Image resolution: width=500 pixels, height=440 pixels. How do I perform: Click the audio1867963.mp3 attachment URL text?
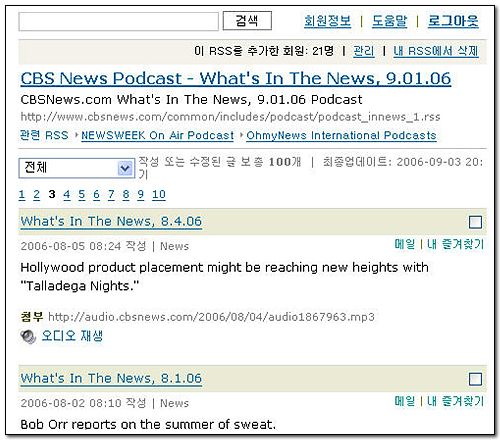coord(211,317)
